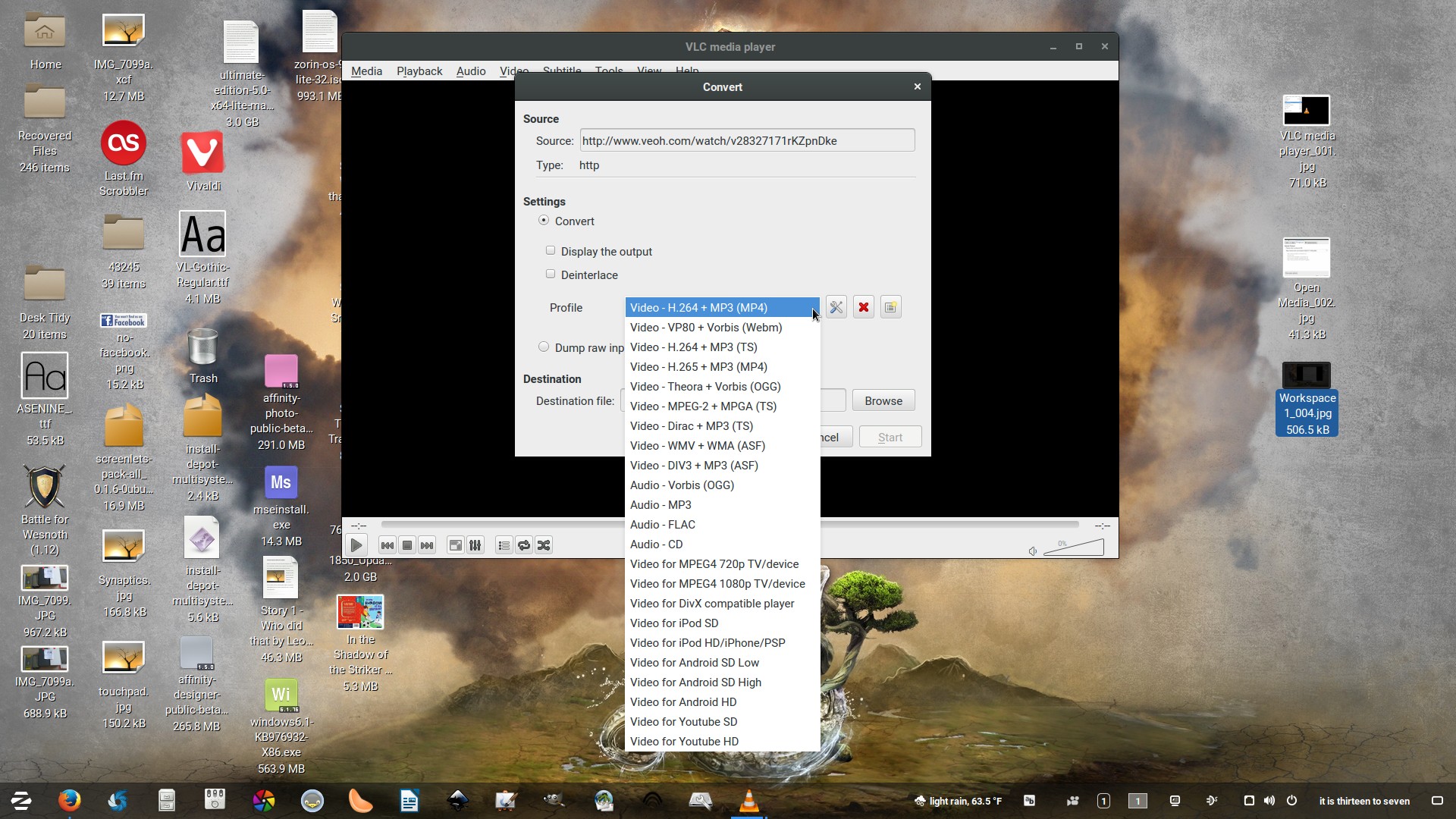
Task: Toggle the shuffle random icon
Action: coord(544,545)
